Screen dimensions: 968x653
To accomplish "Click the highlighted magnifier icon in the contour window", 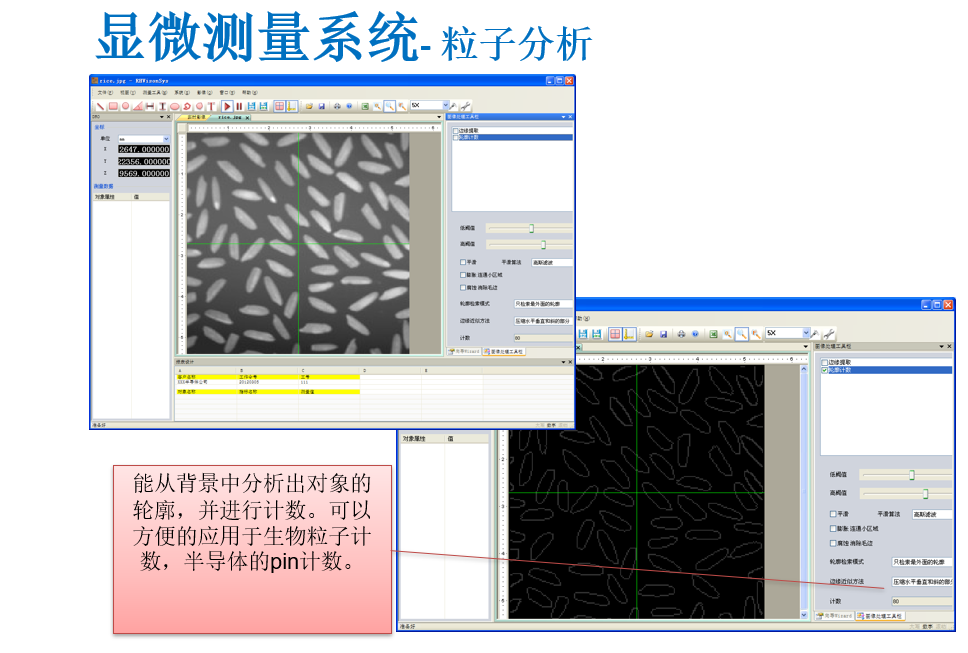I will pyautogui.click(x=741, y=334).
